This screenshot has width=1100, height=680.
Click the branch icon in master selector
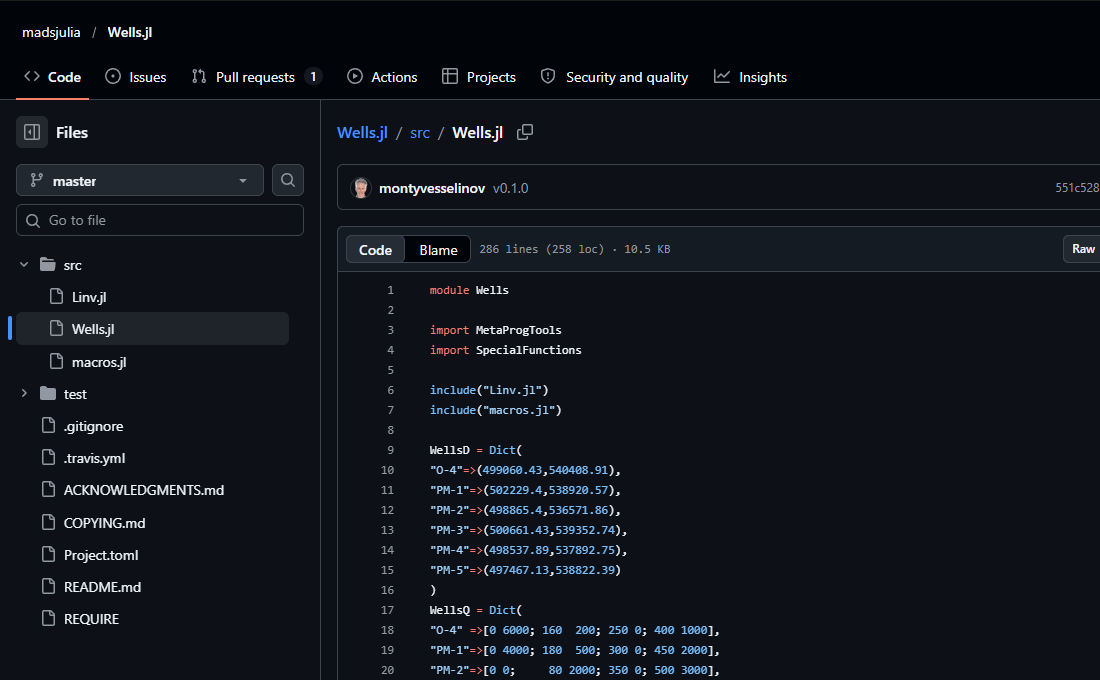pyautogui.click(x=36, y=180)
